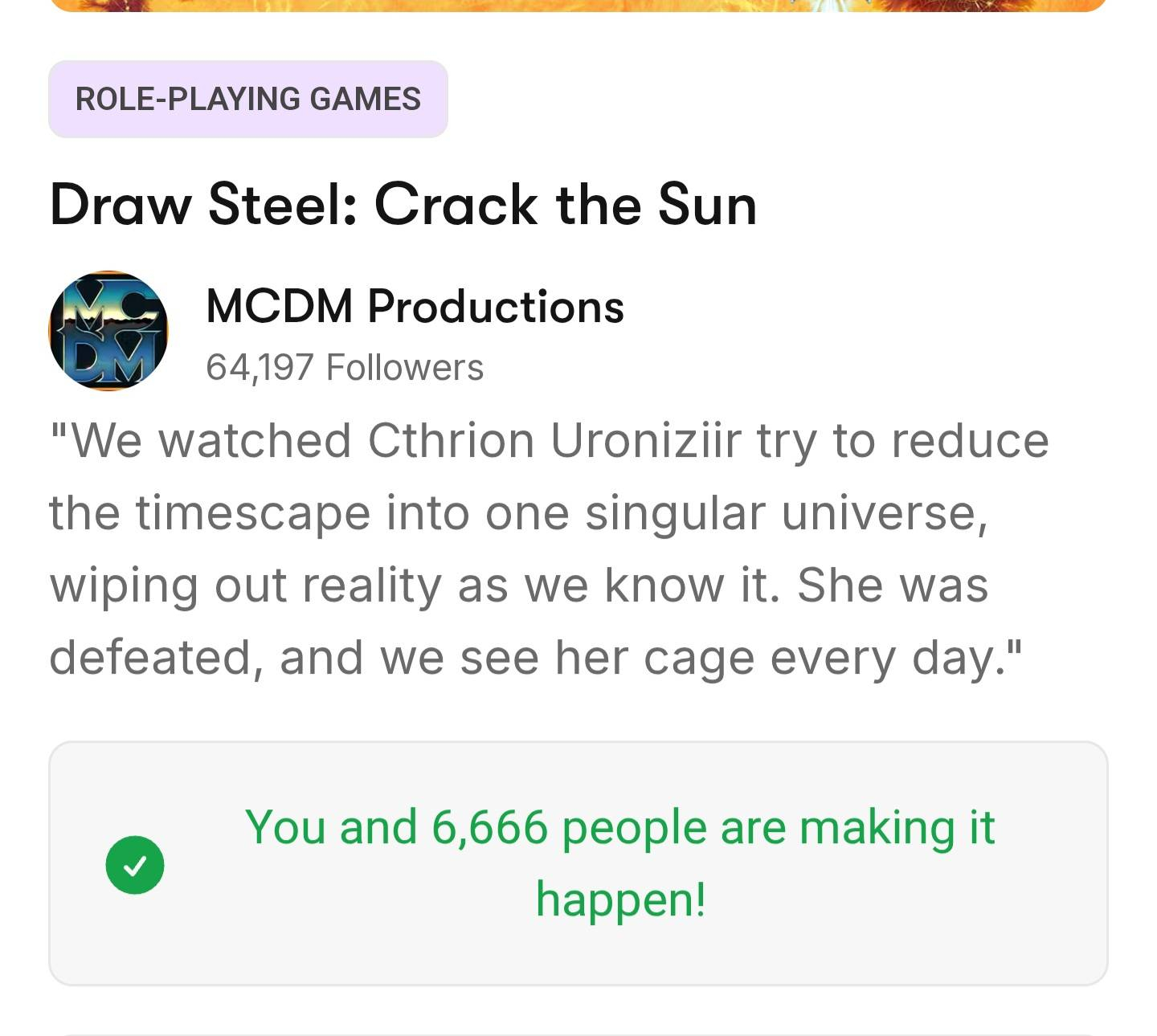Click the name 'Cthrion Uroniziir' in the description
This screenshot has height=1036, width=1157.
click(554, 441)
